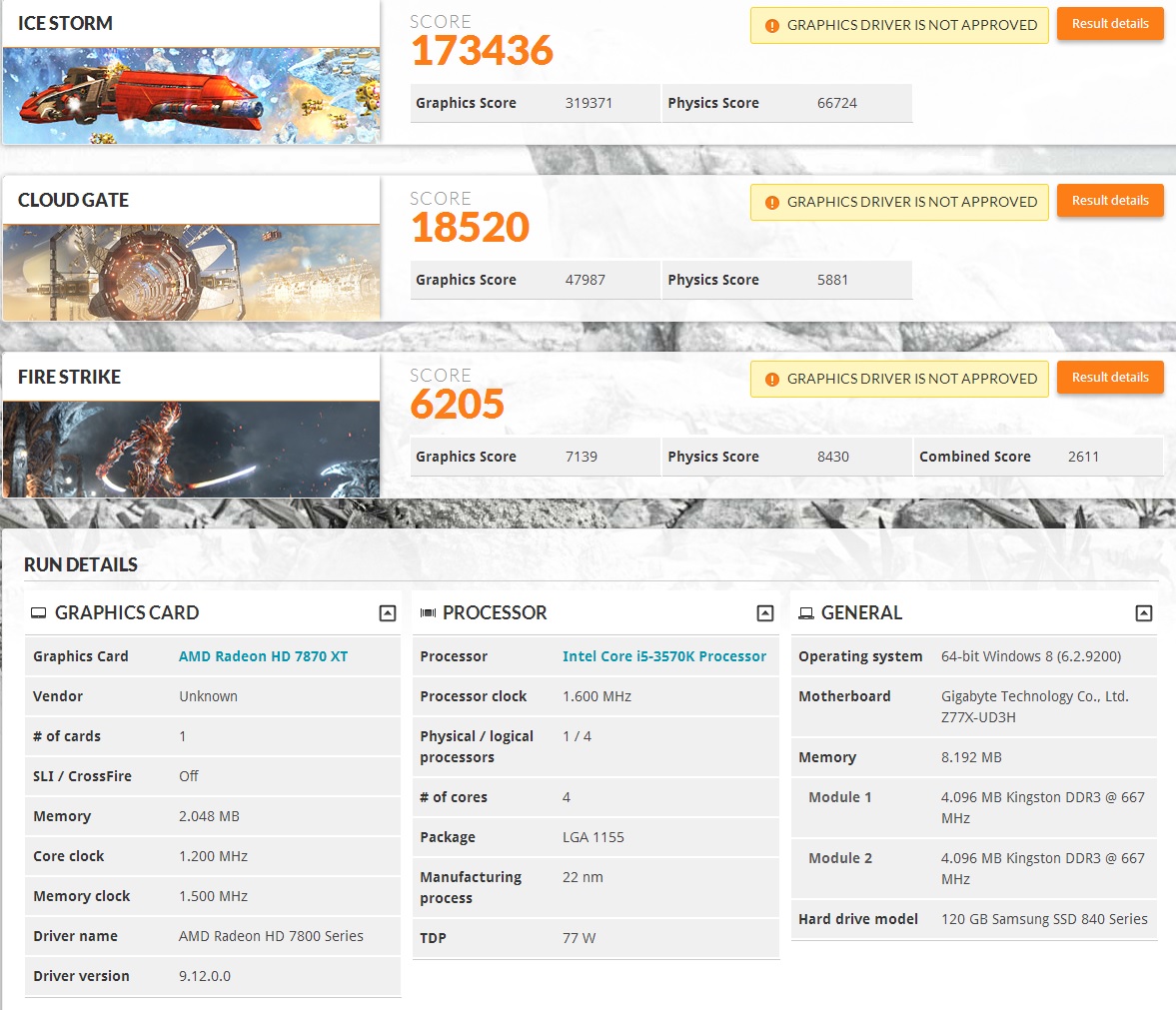The height and width of the screenshot is (1010, 1176).
Task: Click Cloud Gate physics score 5881
Action: pyautogui.click(x=832, y=281)
